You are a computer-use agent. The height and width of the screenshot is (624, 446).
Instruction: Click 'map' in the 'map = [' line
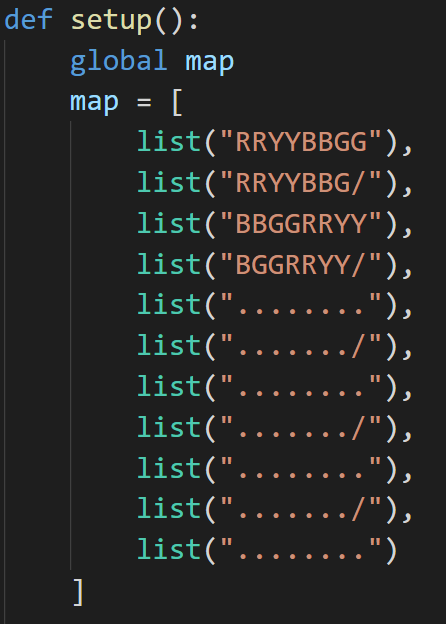point(94,103)
